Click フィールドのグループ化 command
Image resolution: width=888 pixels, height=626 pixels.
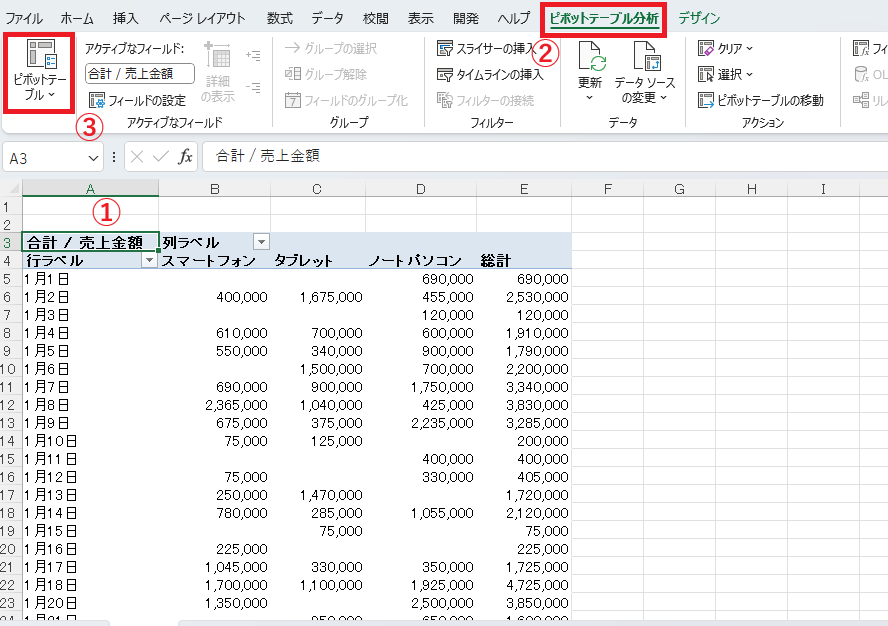(x=346, y=100)
